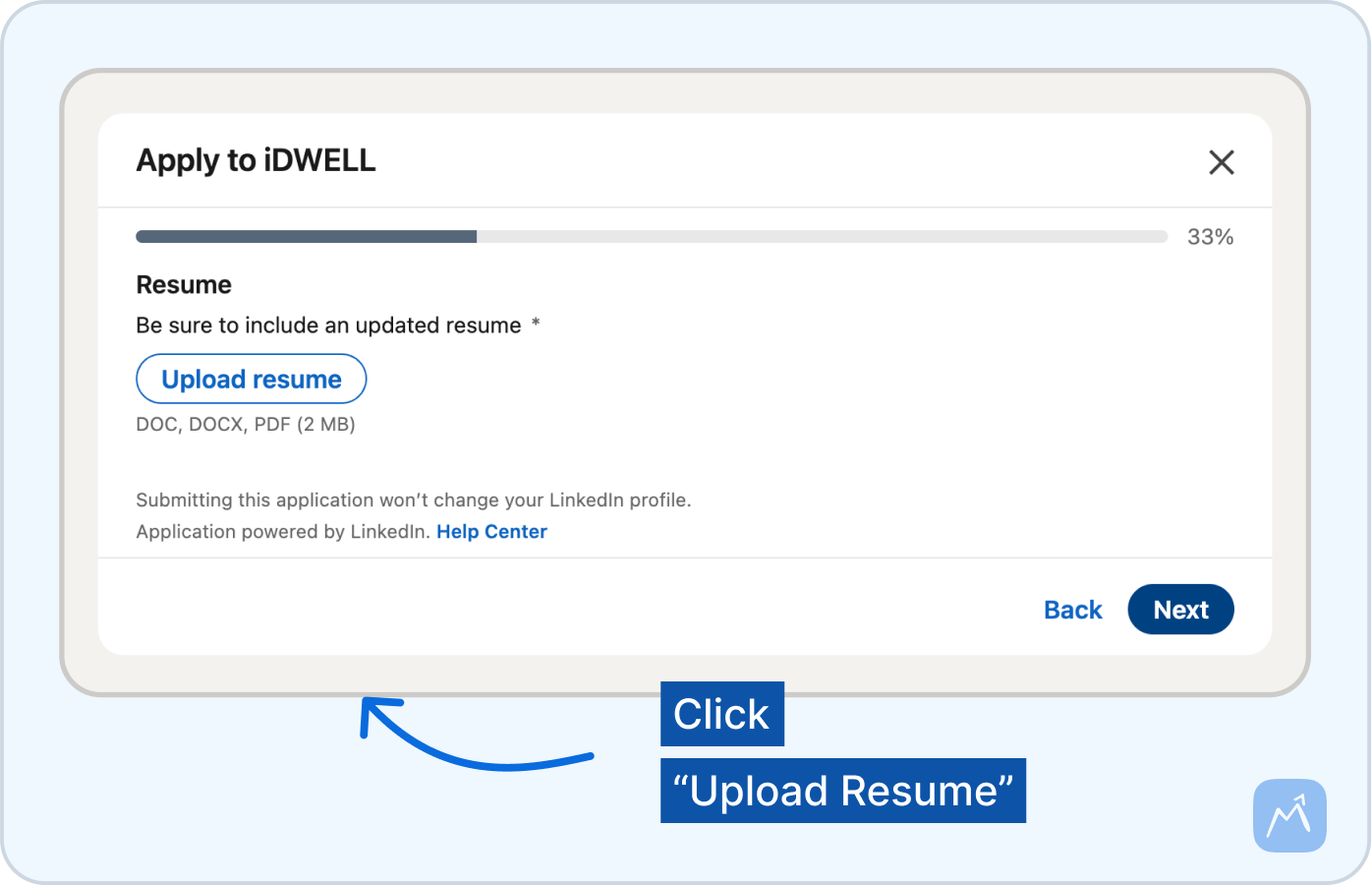Click the Upload resume button
Screen dimensions: 1372x885
(252, 379)
